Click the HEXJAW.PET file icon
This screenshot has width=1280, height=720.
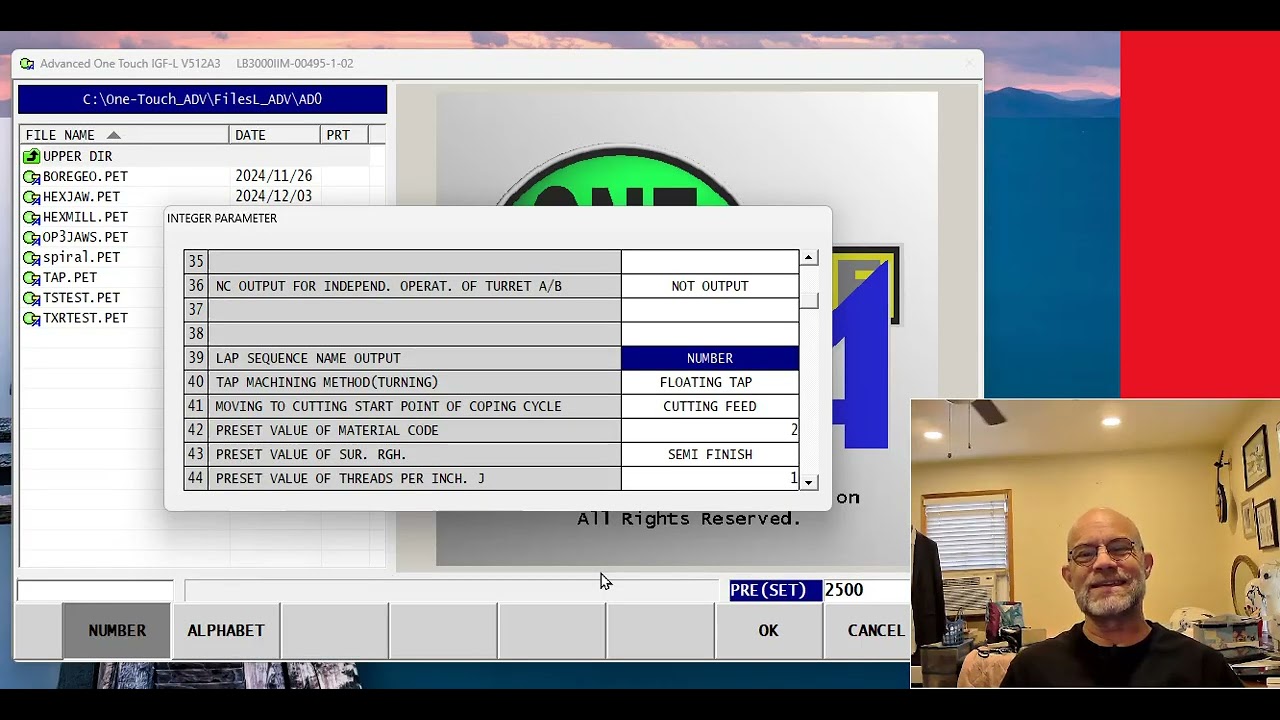[31, 197]
